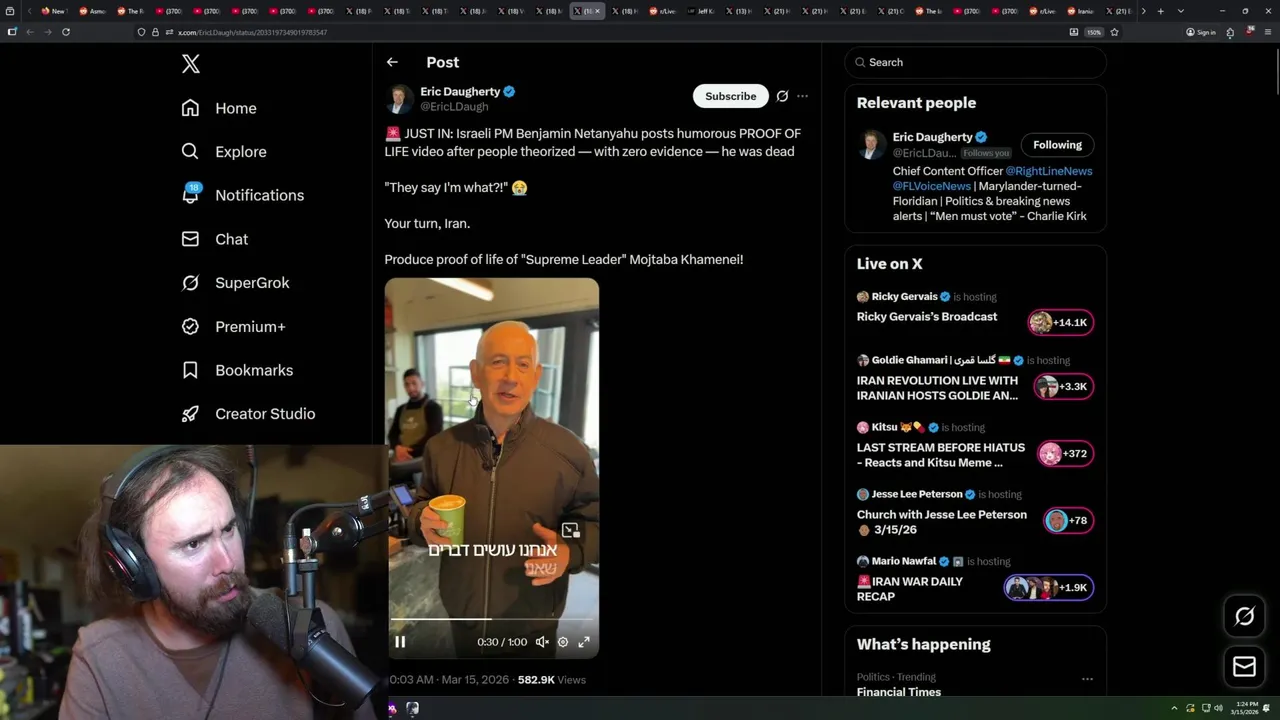Open the video settings gear
1280x720 pixels.
(563, 642)
